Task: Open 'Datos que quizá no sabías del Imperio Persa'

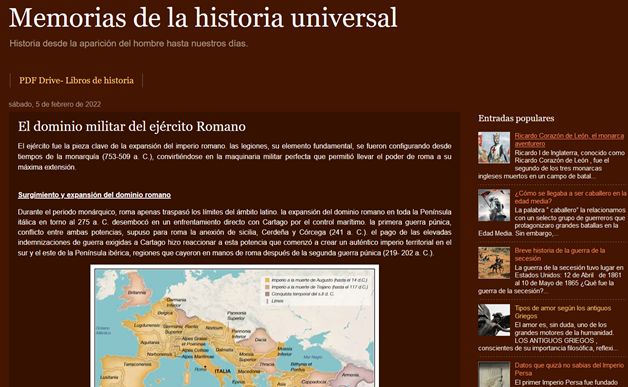Action: point(569,369)
